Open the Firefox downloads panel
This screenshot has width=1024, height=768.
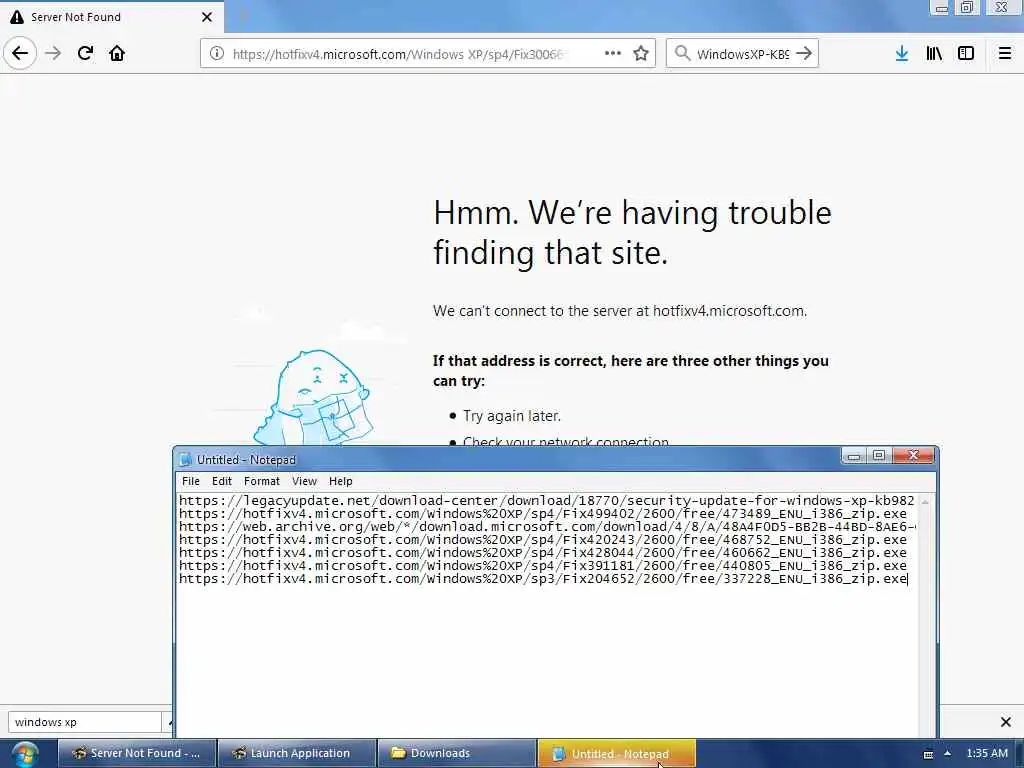[x=902, y=53]
